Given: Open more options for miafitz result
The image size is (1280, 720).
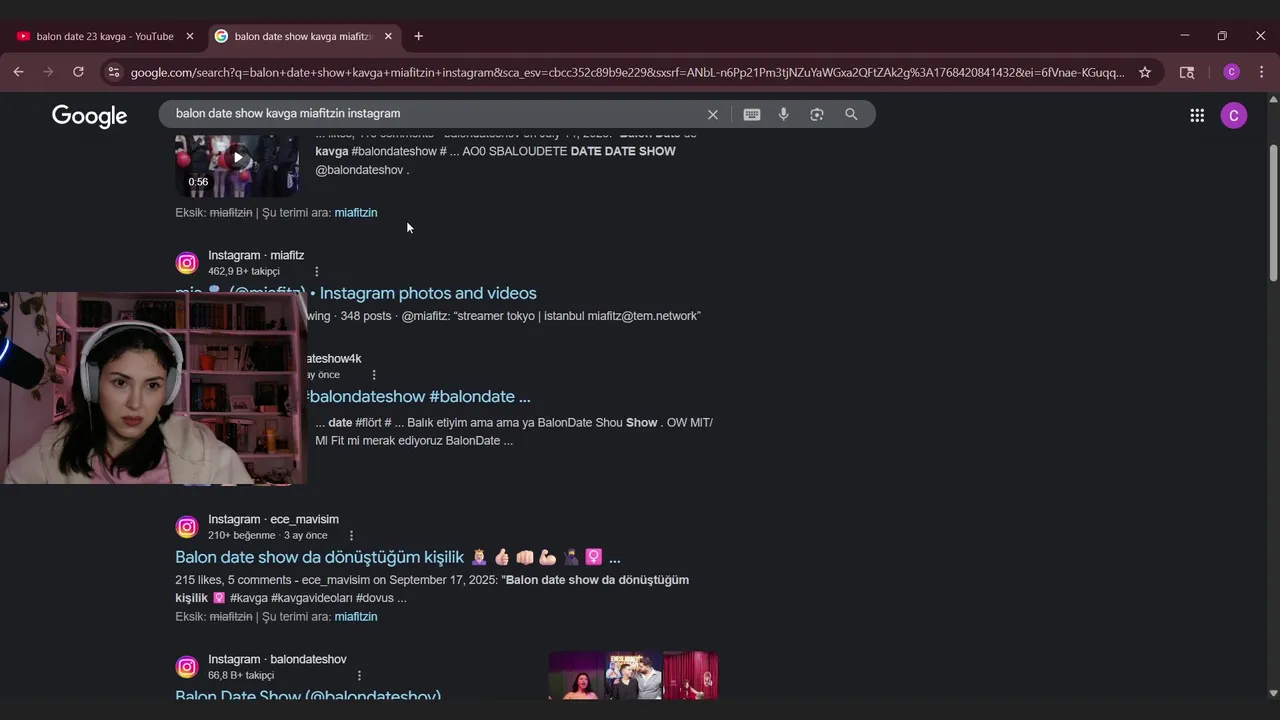Looking at the screenshot, I should (317, 271).
